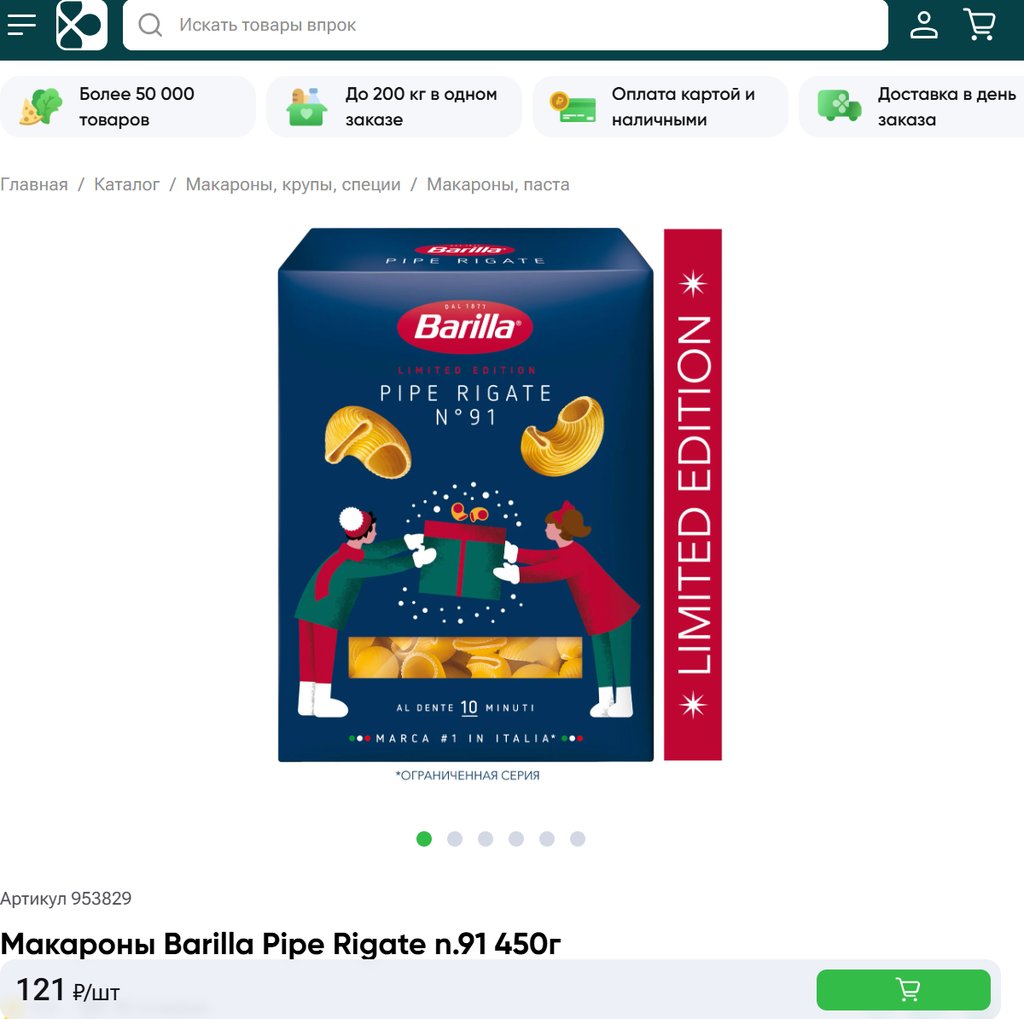
Task: Click the Barilla product image
Action: pyautogui.click(x=500, y=504)
